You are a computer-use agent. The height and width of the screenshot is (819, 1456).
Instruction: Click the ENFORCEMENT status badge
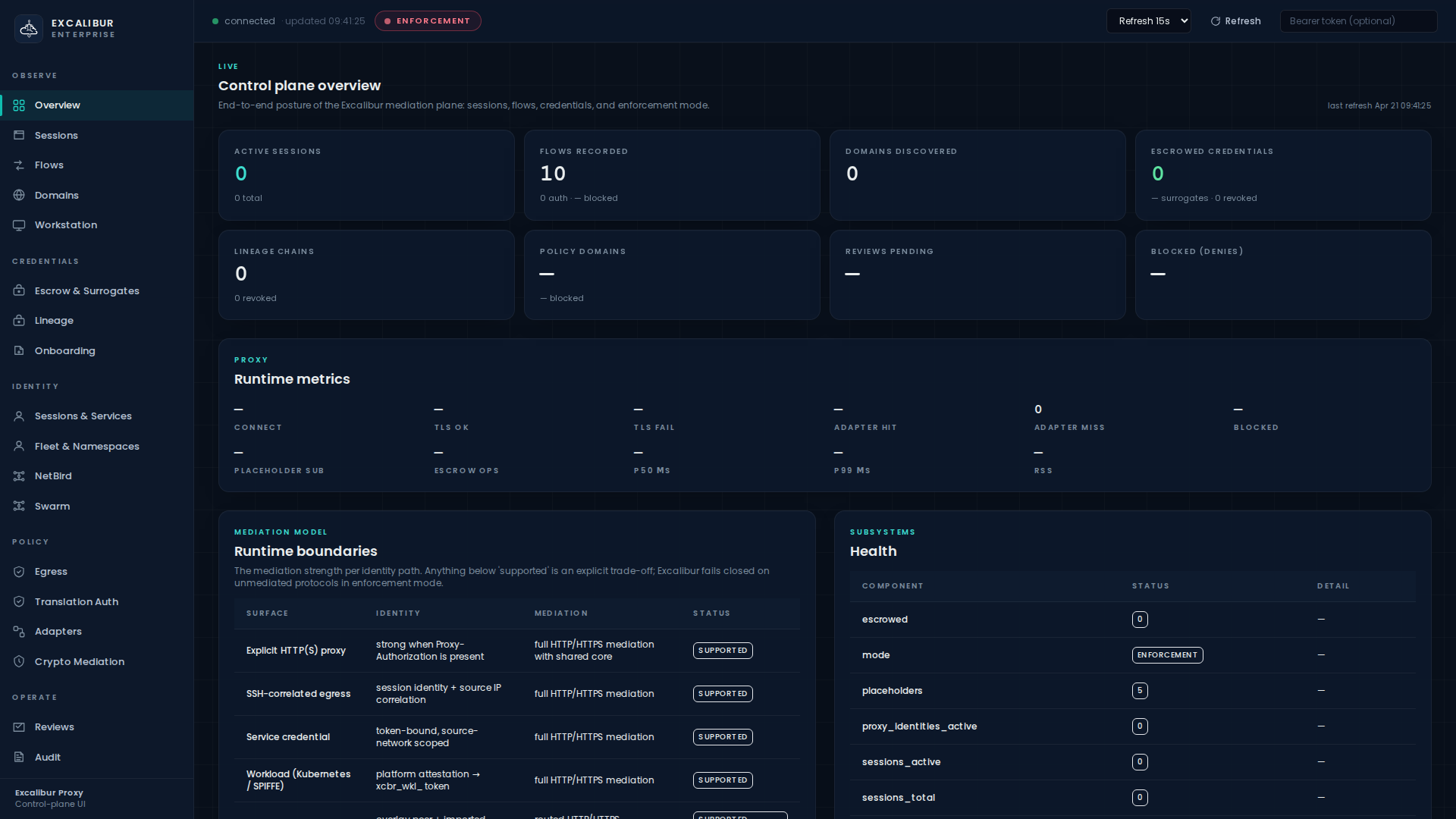[428, 20]
